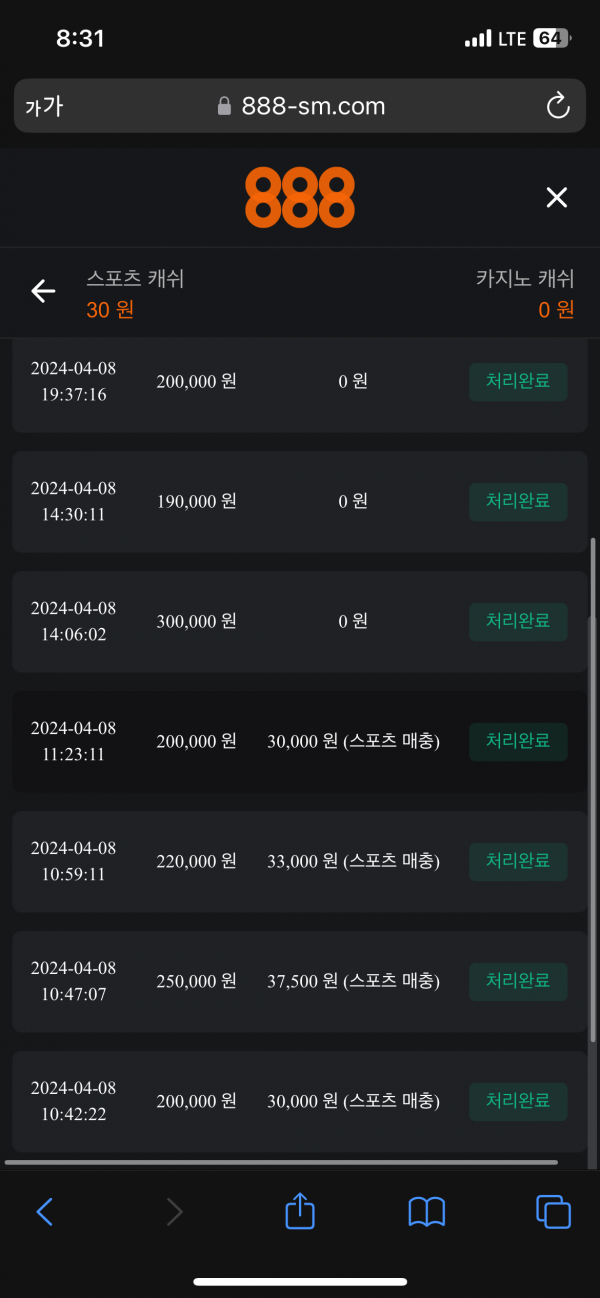Select the 스포츠 캐쉬 balance

(134, 294)
